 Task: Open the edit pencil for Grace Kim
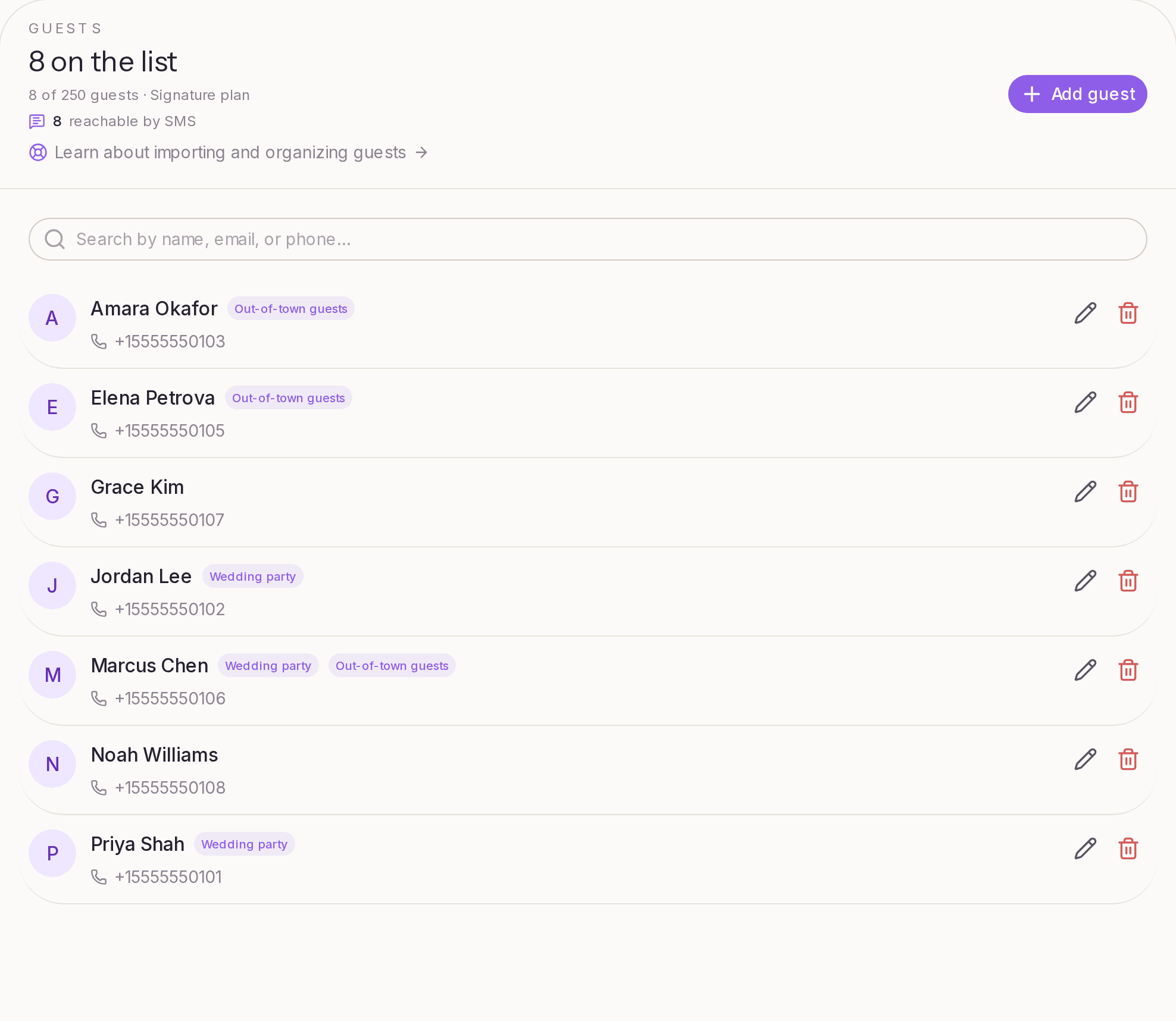1086,491
